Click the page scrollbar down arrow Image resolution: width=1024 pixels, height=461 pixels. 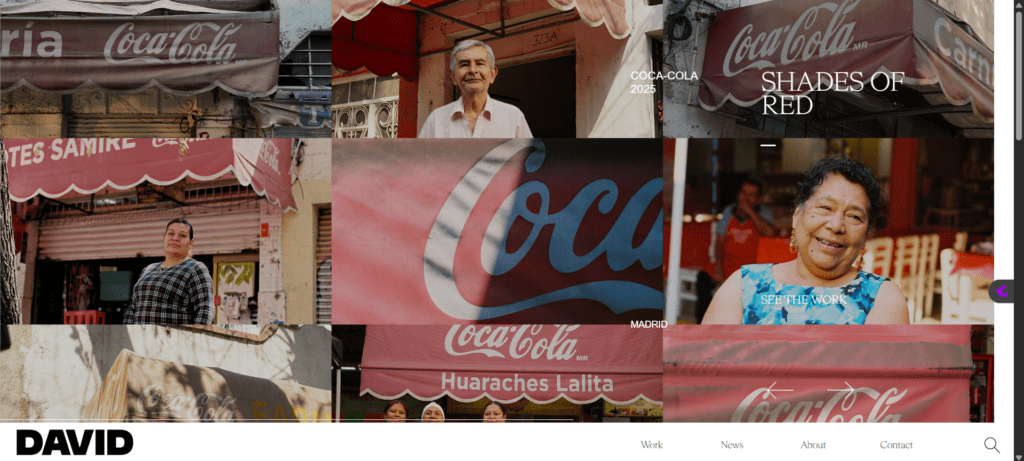click(x=1016, y=455)
